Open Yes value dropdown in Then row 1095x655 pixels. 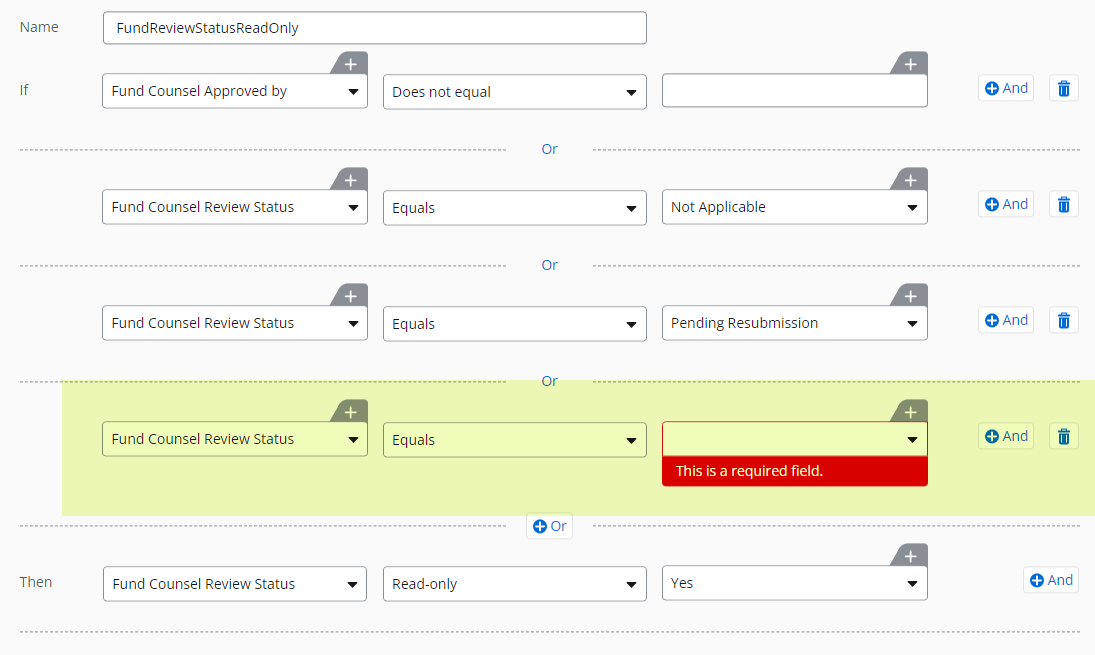click(795, 583)
